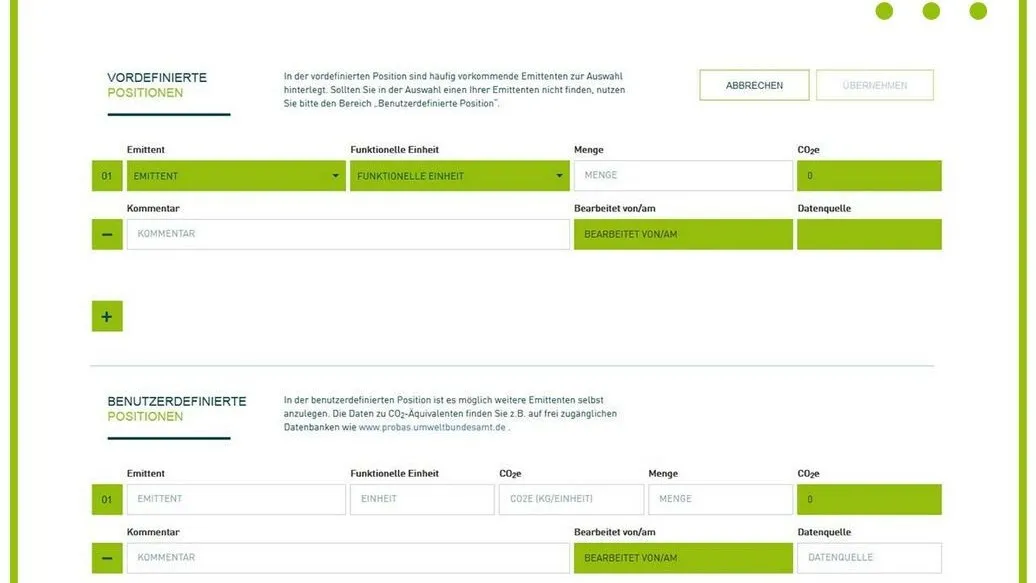Click the Bearbeitet von/am field in user-defined positions
1036x583 pixels.
[x=683, y=558]
